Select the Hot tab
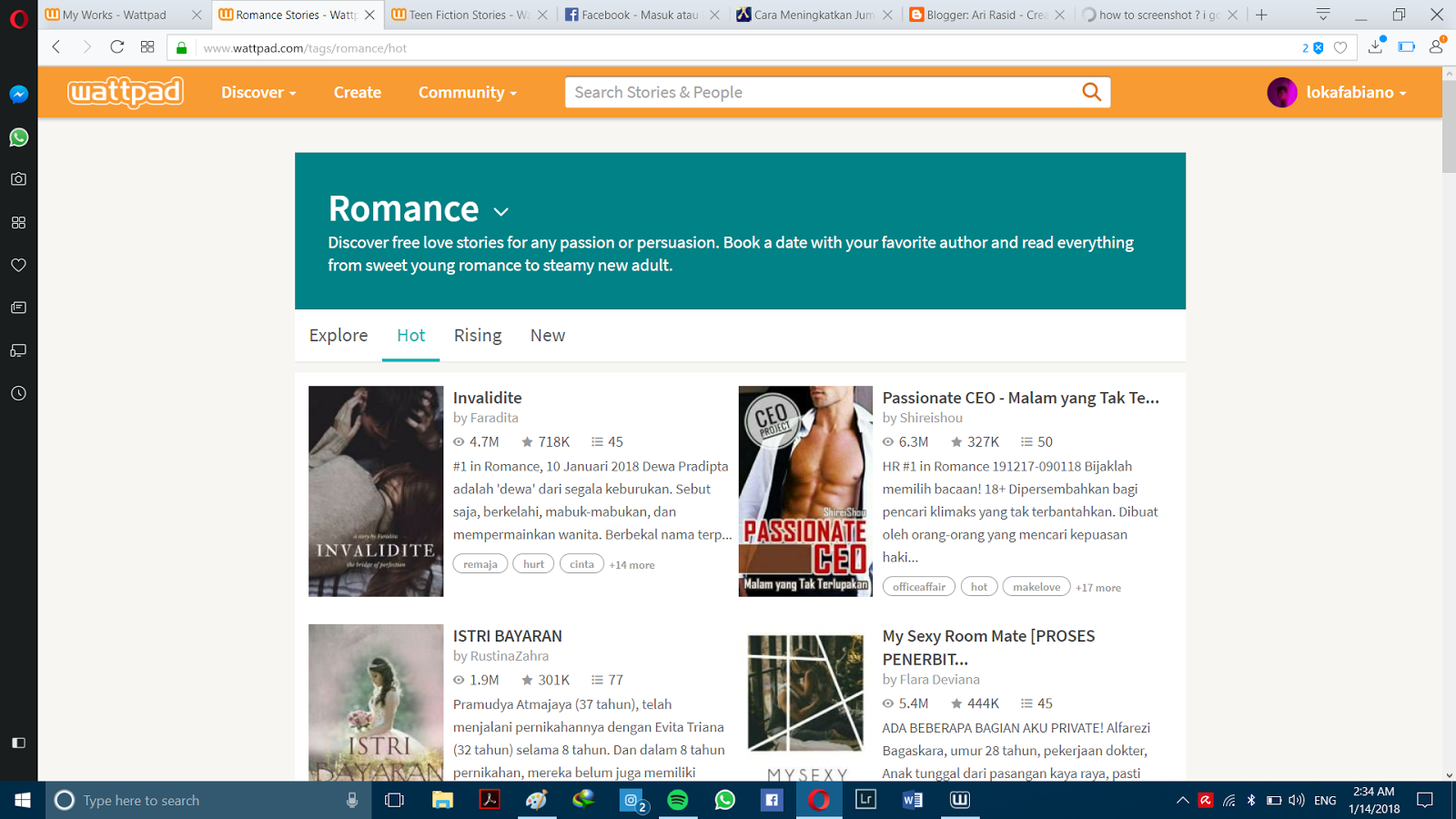Image resolution: width=1456 pixels, height=819 pixels. coord(410,335)
